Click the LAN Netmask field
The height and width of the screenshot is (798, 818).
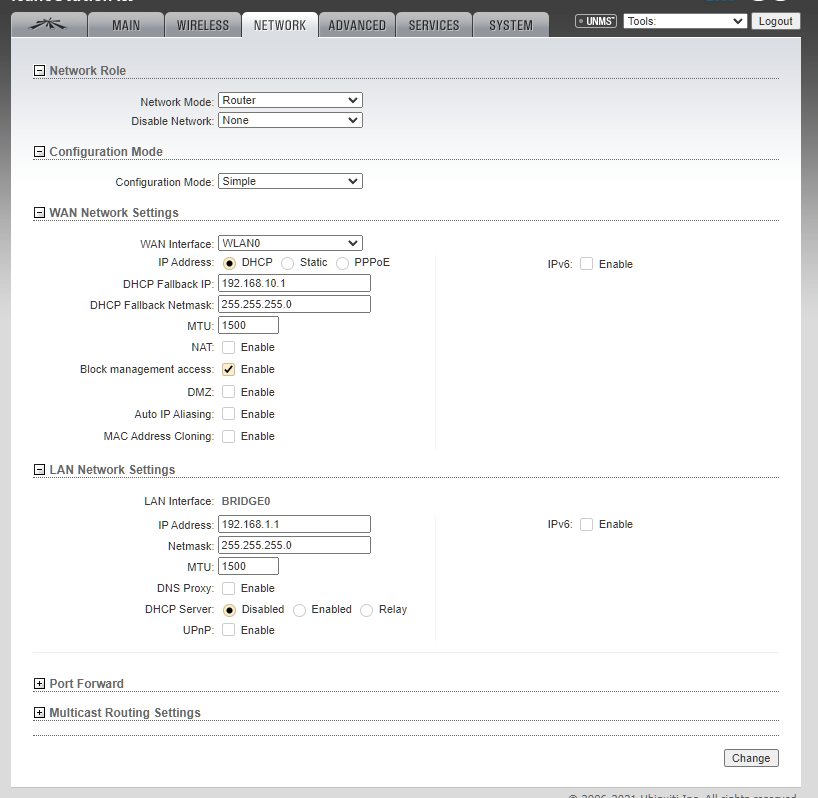pyautogui.click(x=294, y=545)
